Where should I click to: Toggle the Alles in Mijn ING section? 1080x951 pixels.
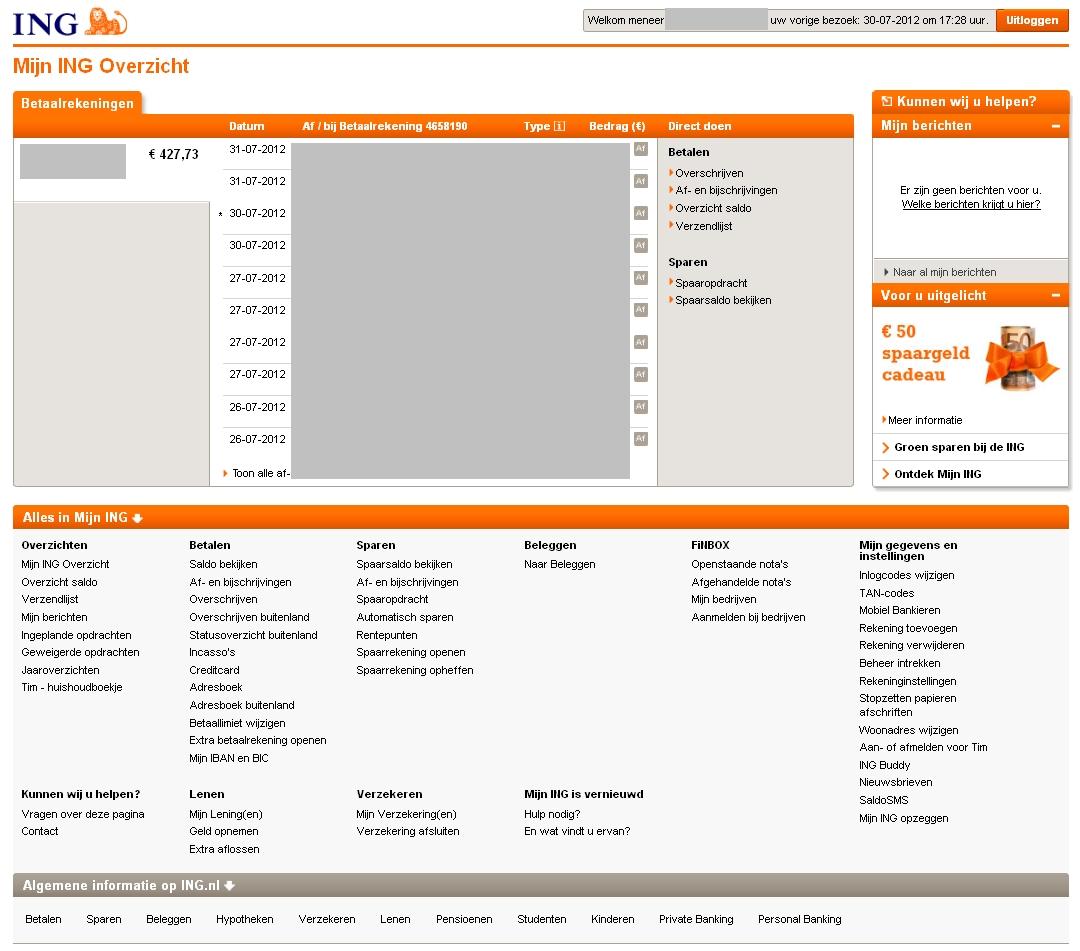83,518
